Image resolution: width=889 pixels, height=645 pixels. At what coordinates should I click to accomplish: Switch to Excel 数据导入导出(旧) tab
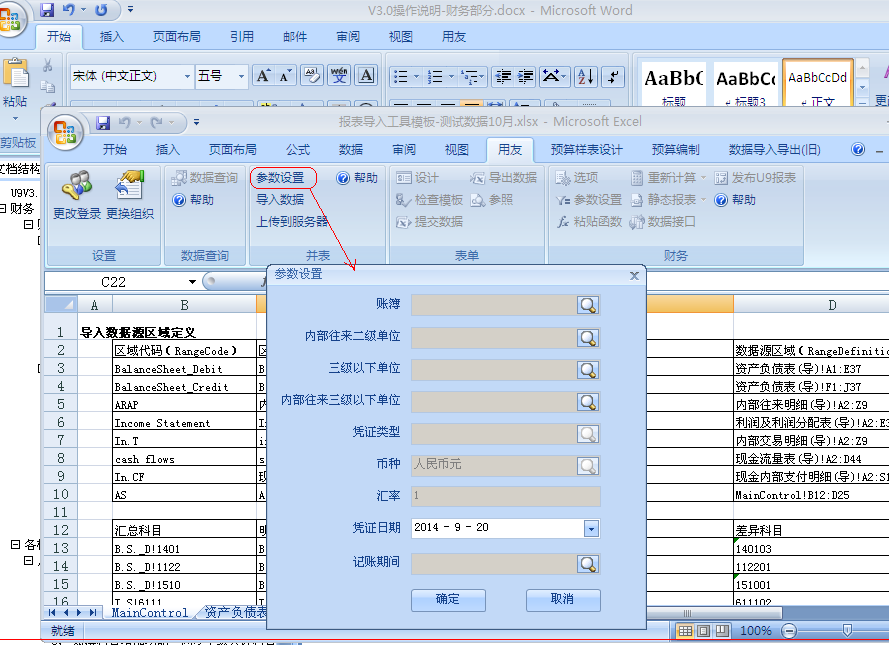coord(774,150)
